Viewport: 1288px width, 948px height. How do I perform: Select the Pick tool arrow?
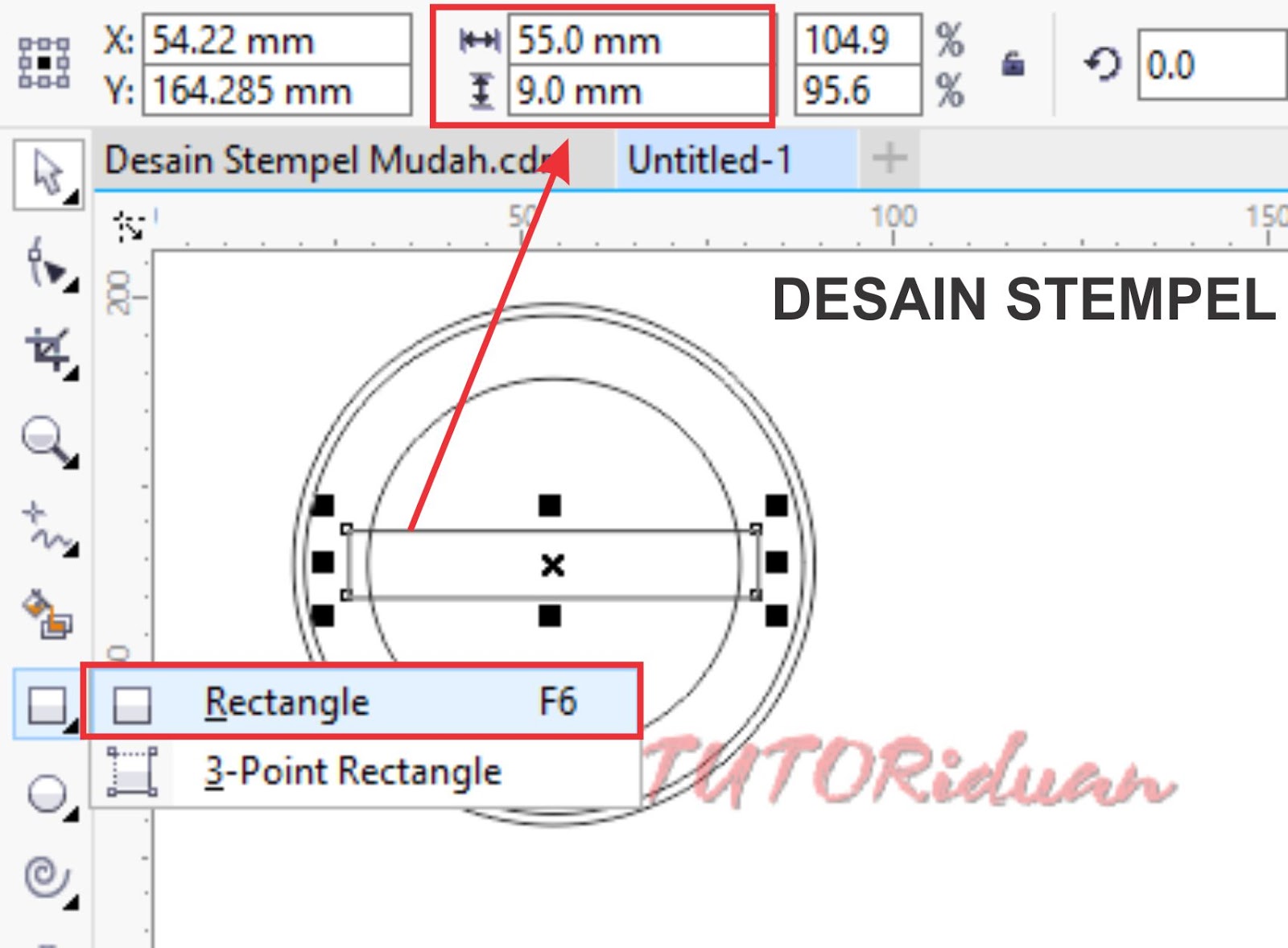tap(47, 174)
